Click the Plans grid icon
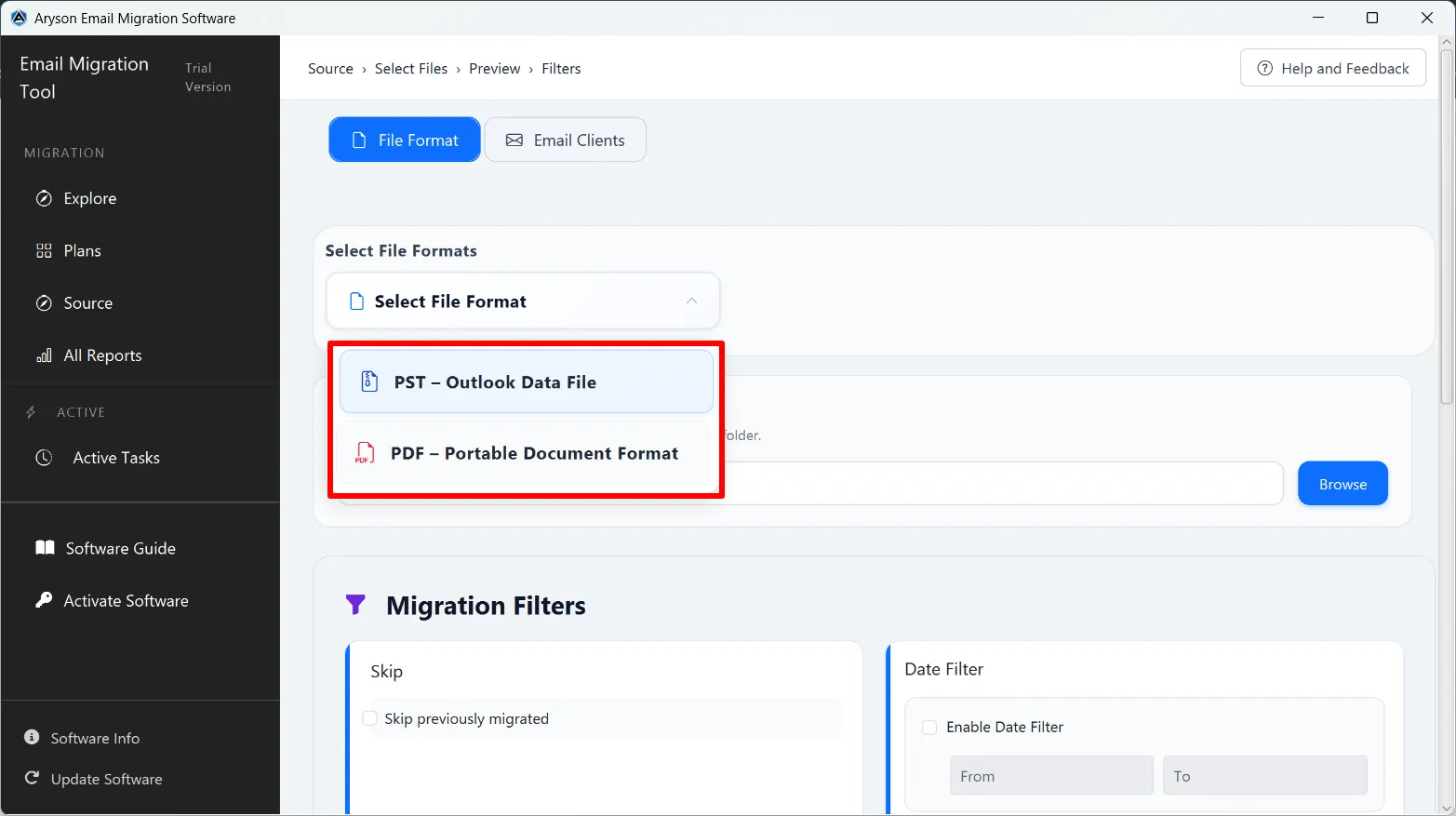This screenshot has height=816, width=1456. coord(44,250)
